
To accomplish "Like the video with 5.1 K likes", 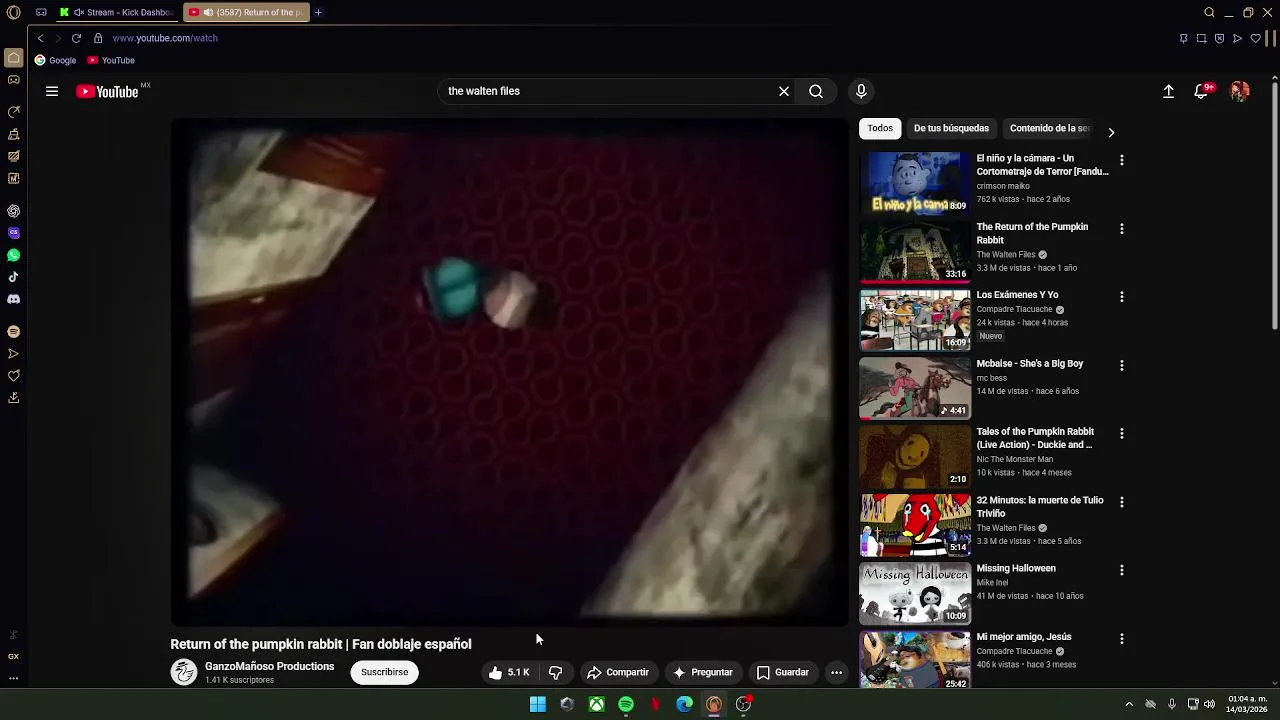I will click(x=509, y=672).
